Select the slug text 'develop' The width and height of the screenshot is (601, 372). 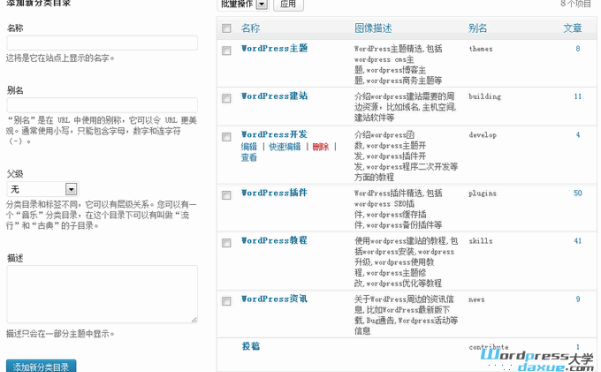tap(483, 135)
